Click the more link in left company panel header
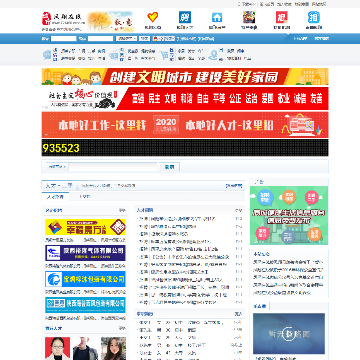The width and height of the screenshot is (360, 360). 122,210
